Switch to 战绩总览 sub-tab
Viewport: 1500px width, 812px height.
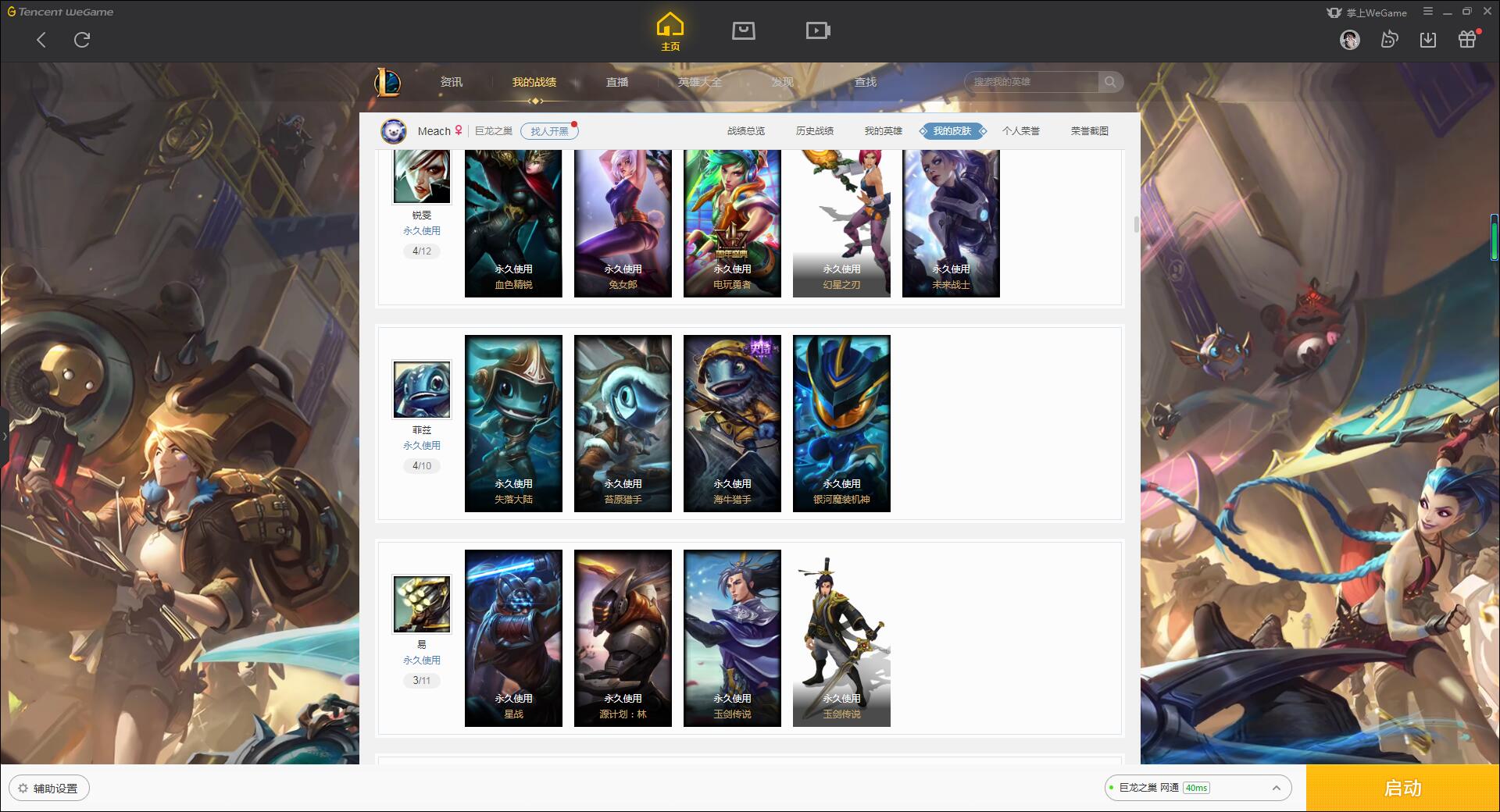(746, 131)
